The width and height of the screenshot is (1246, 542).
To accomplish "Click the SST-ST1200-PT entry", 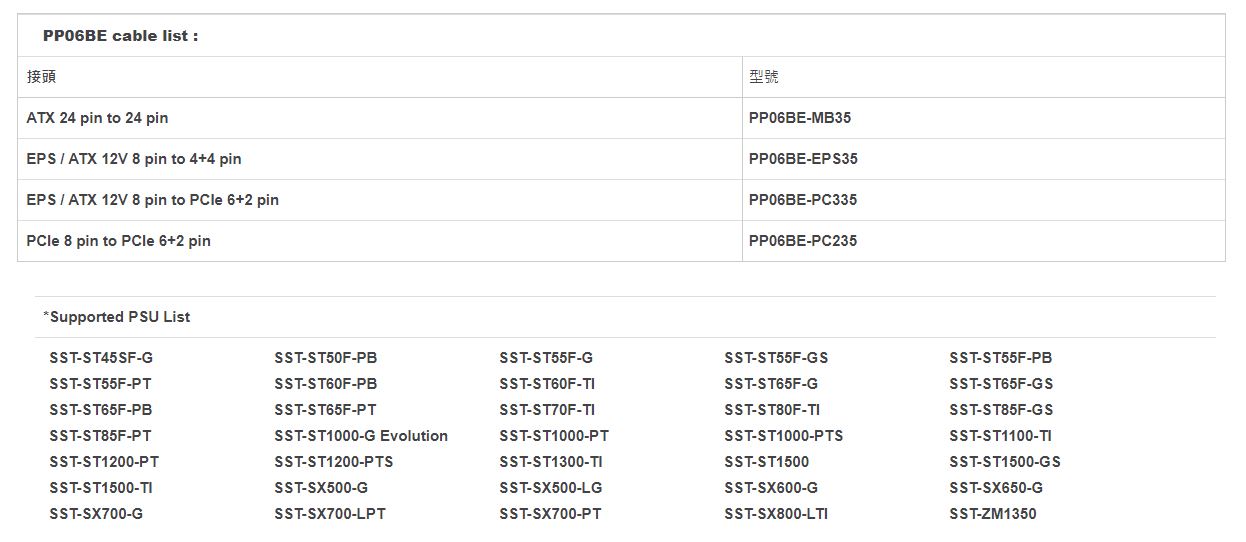I will [104, 462].
